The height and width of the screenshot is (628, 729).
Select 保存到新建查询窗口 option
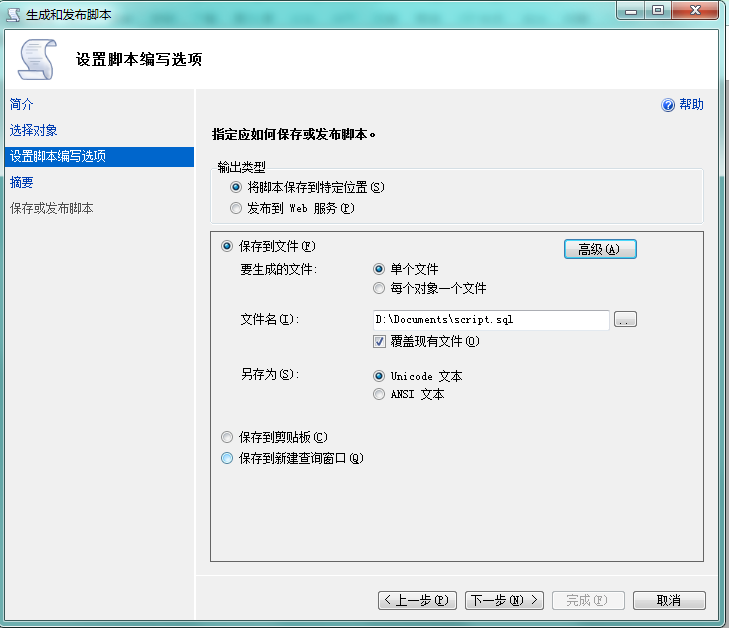[x=227, y=458]
